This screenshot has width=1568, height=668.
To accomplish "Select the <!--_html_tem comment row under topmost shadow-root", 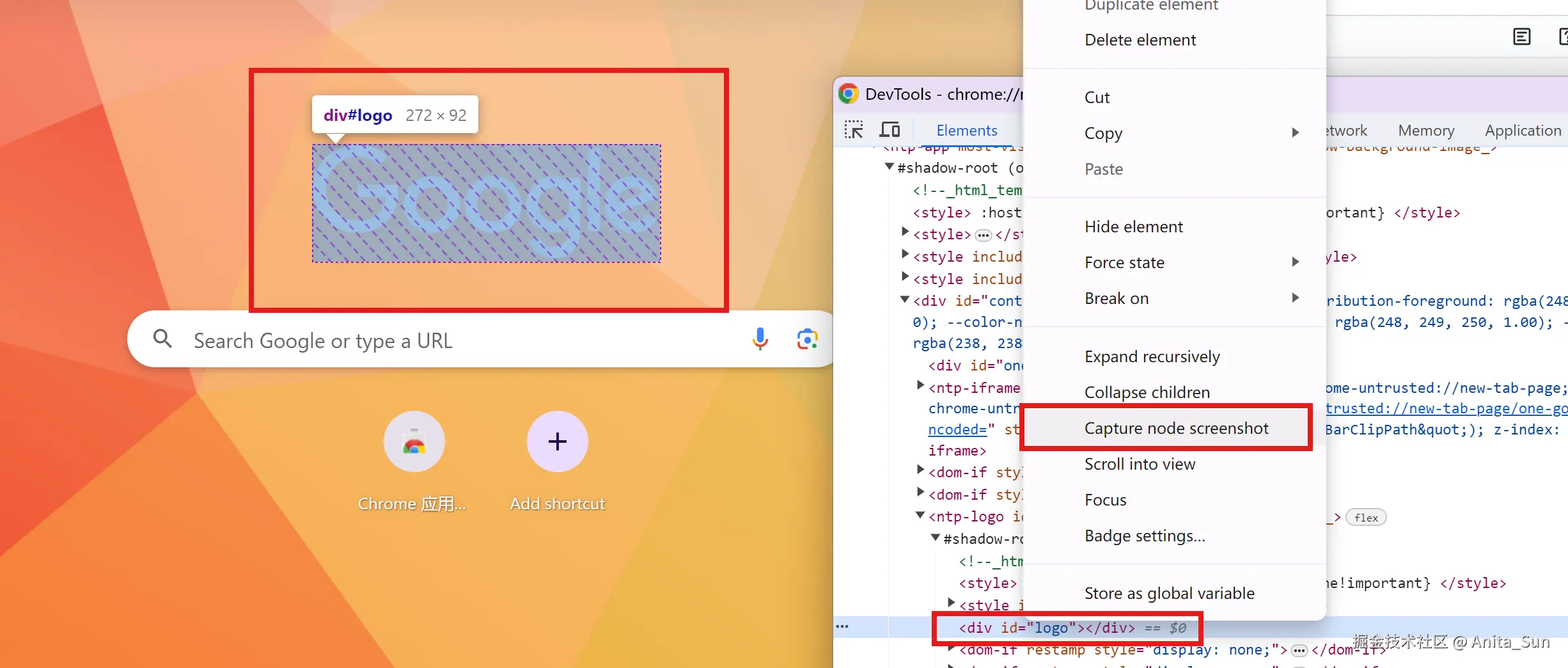I will coord(968,190).
